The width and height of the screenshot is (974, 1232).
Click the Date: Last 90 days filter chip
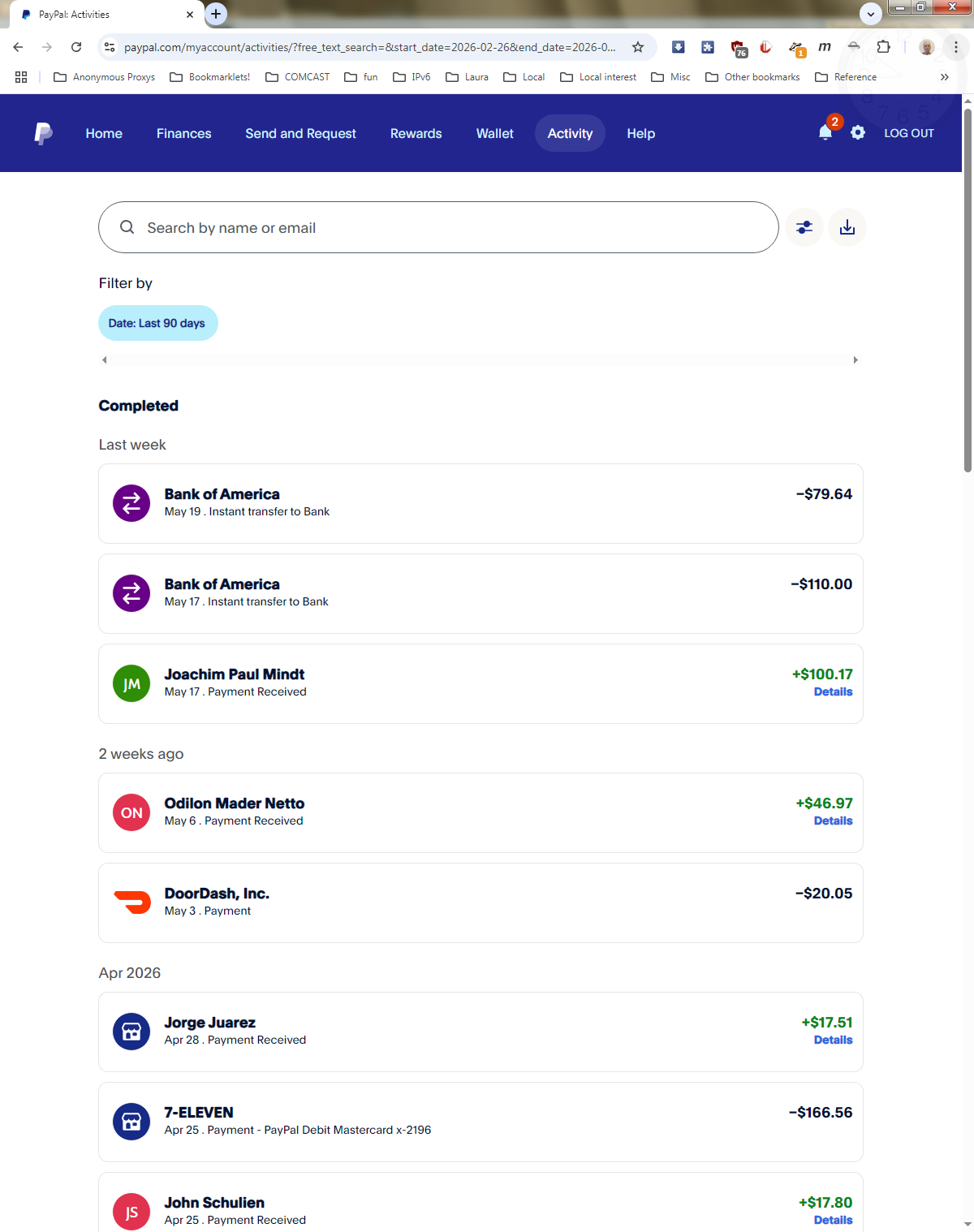(157, 323)
